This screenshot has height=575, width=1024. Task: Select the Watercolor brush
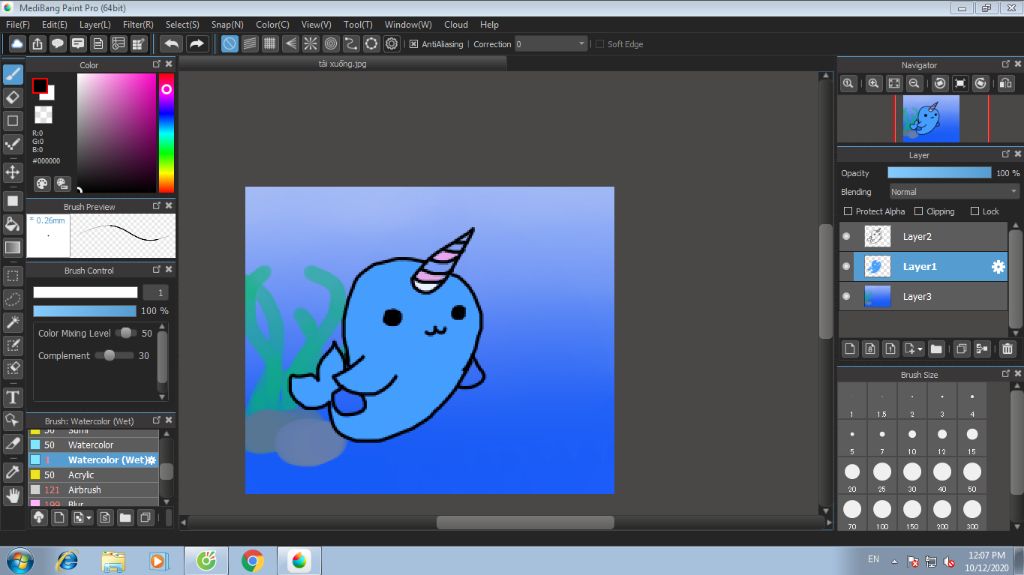pyautogui.click(x=93, y=445)
